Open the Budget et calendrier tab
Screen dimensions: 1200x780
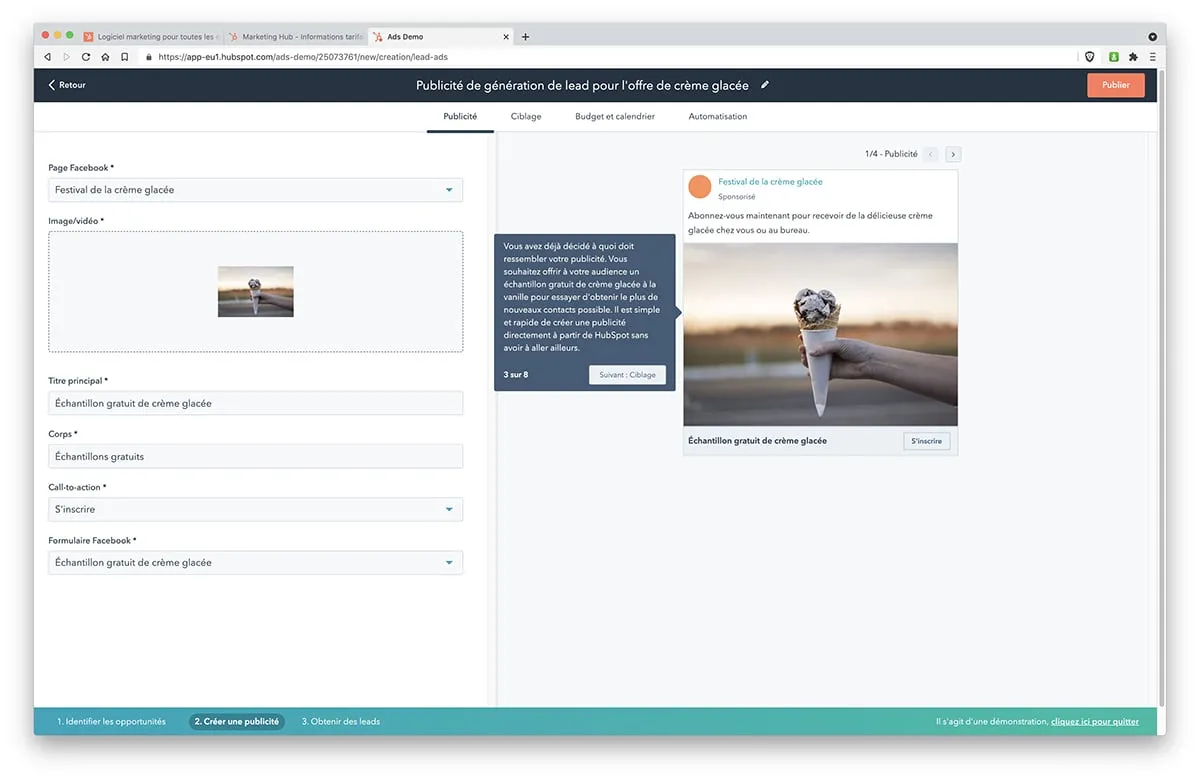tap(615, 116)
